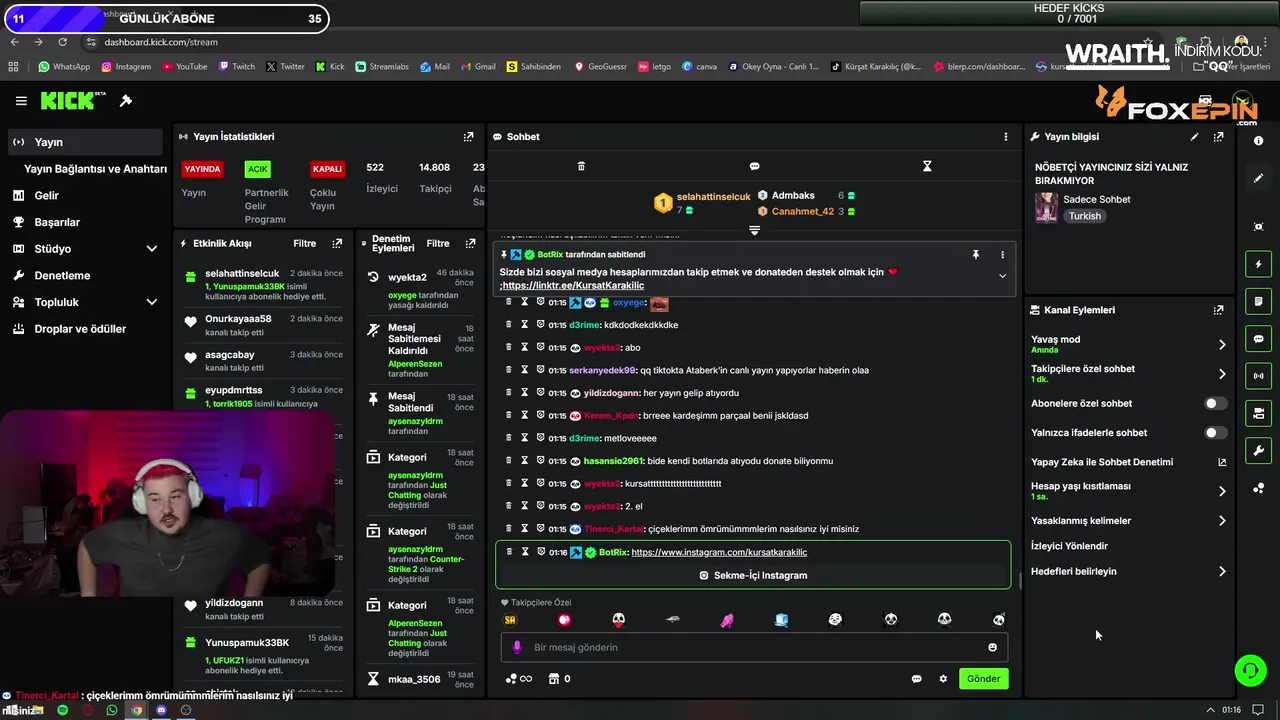Screen dimensions: 1280x720
Task: Click the document icon in the right sidebar
Action: [x=1258, y=301]
